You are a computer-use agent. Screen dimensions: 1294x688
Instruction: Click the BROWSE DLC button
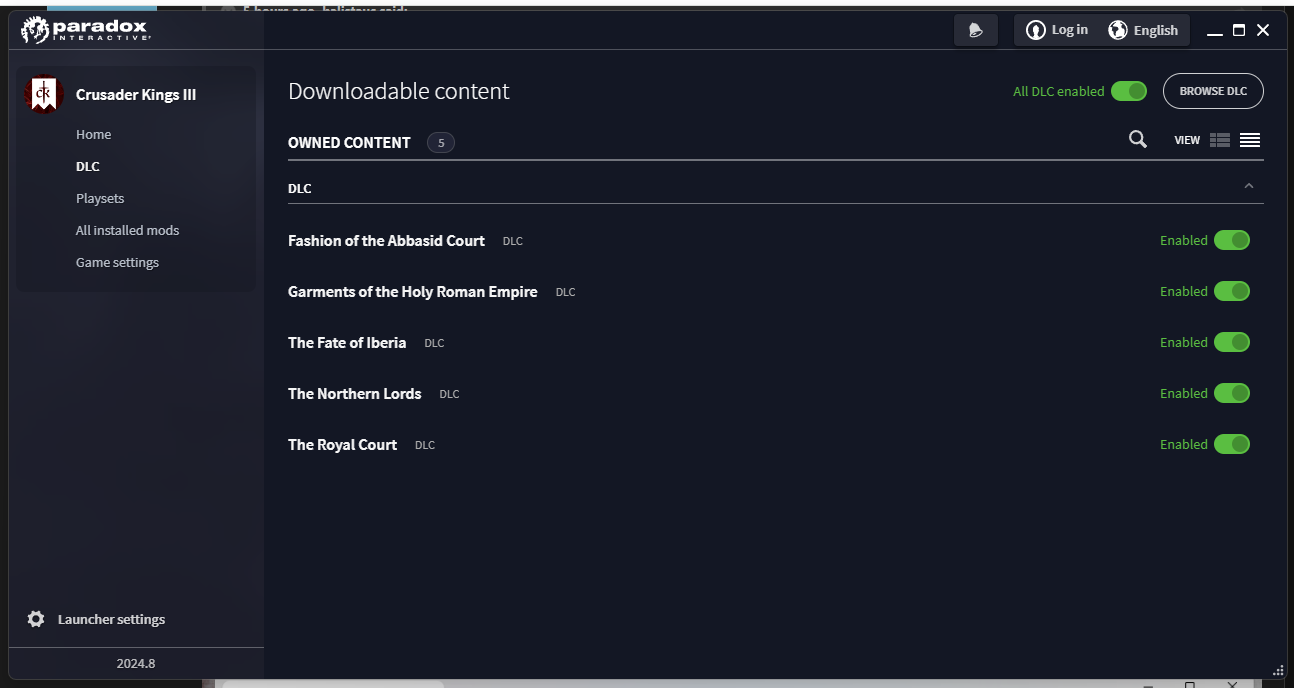(x=1213, y=91)
